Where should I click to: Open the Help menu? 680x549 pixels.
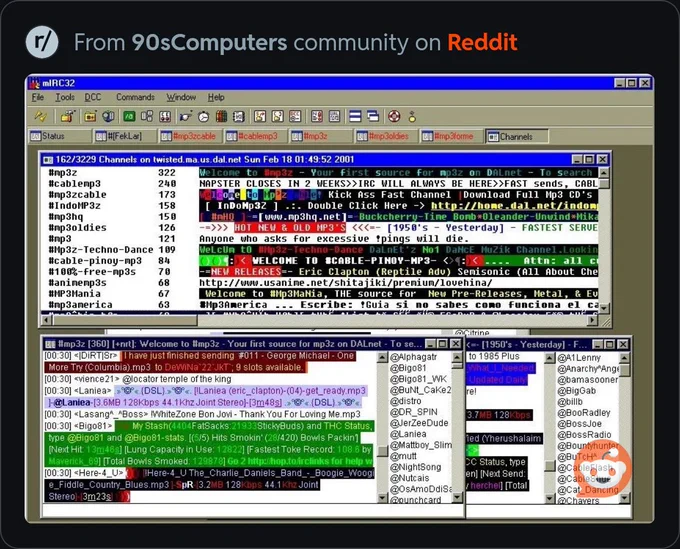pyautogui.click(x=216, y=97)
